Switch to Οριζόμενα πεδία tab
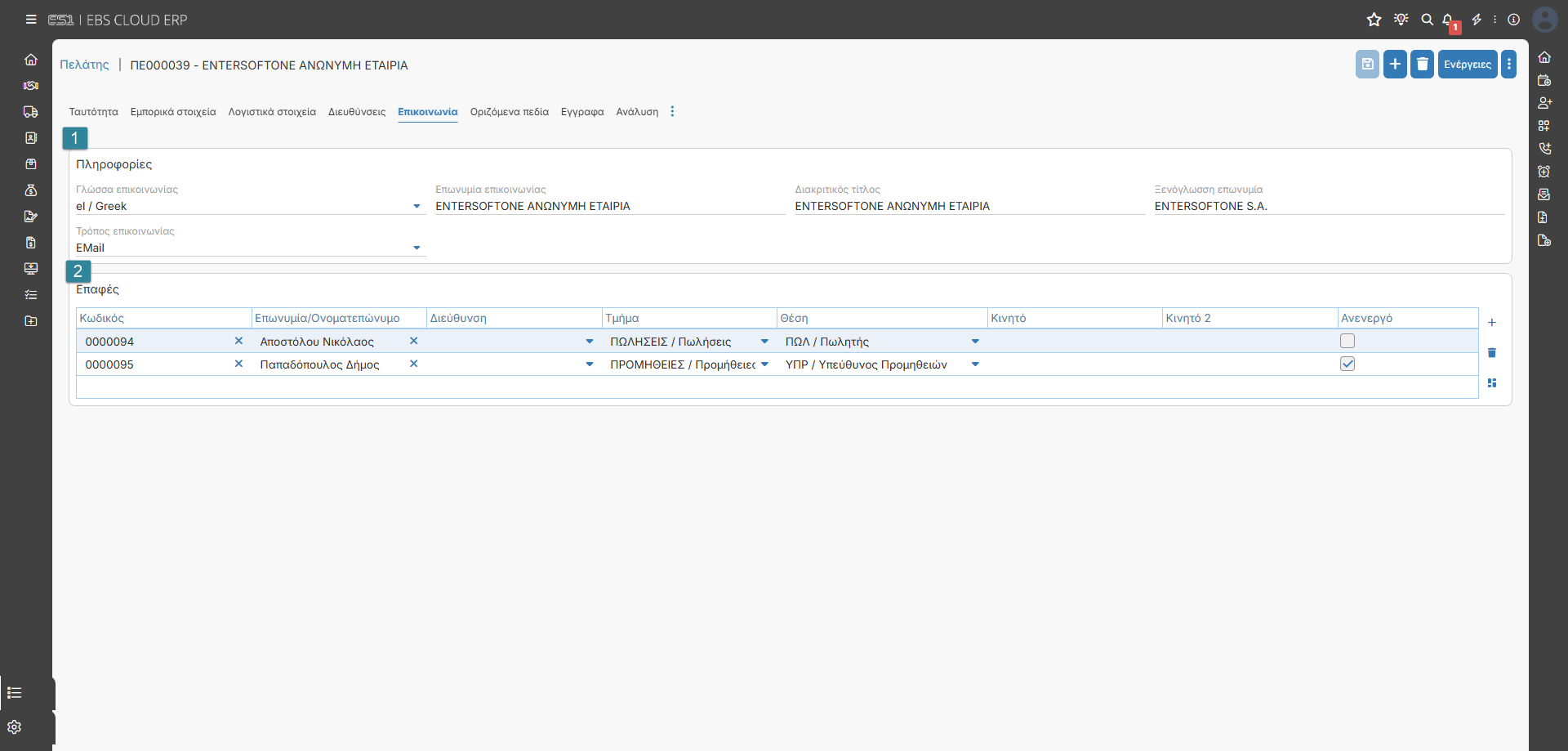1568x751 pixels. pyautogui.click(x=510, y=112)
